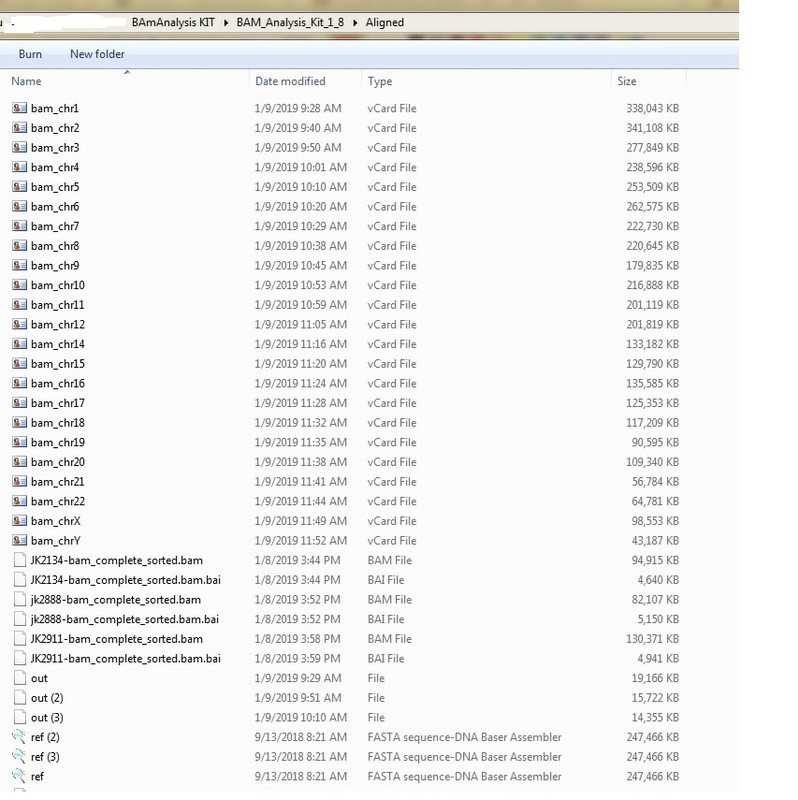Click the bam_chrY vCard icon

(19, 540)
